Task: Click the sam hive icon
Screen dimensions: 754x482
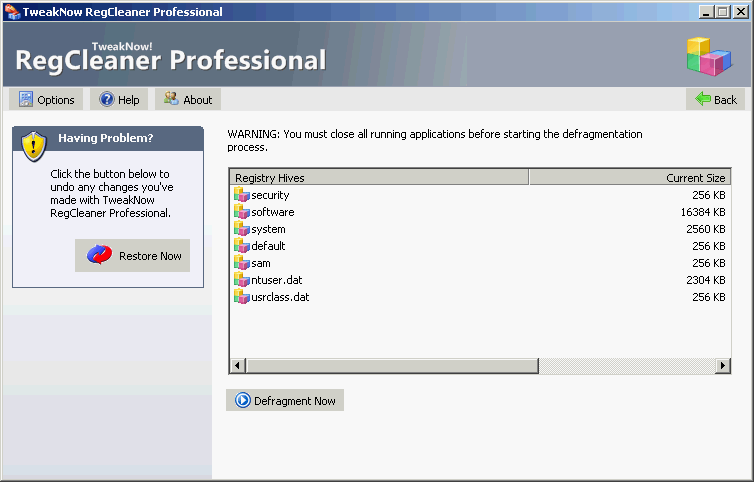Action: tap(241, 263)
